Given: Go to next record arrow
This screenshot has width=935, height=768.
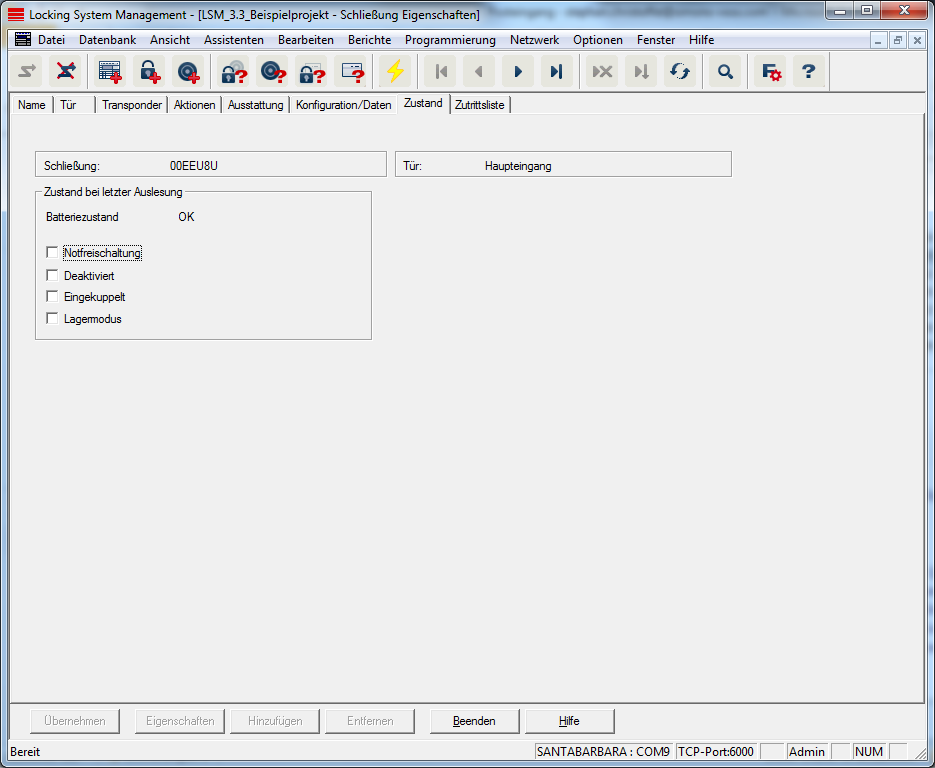Looking at the screenshot, I should click(518, 72).
